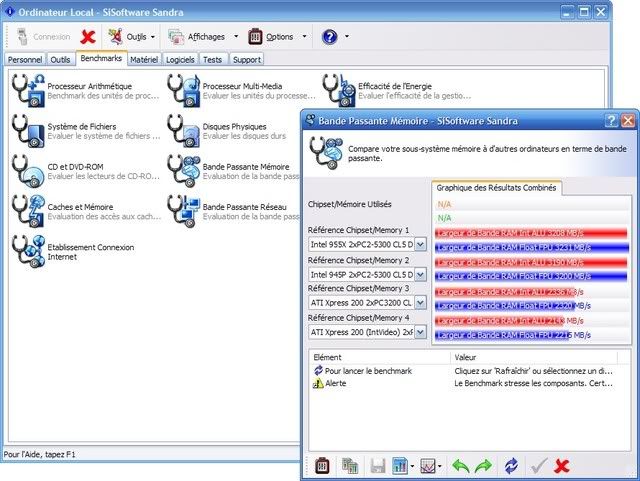Open Référence Chipset/Memory 3 dropdown
The width and height of the screenshot is (640, 481).
coord(420,303)
